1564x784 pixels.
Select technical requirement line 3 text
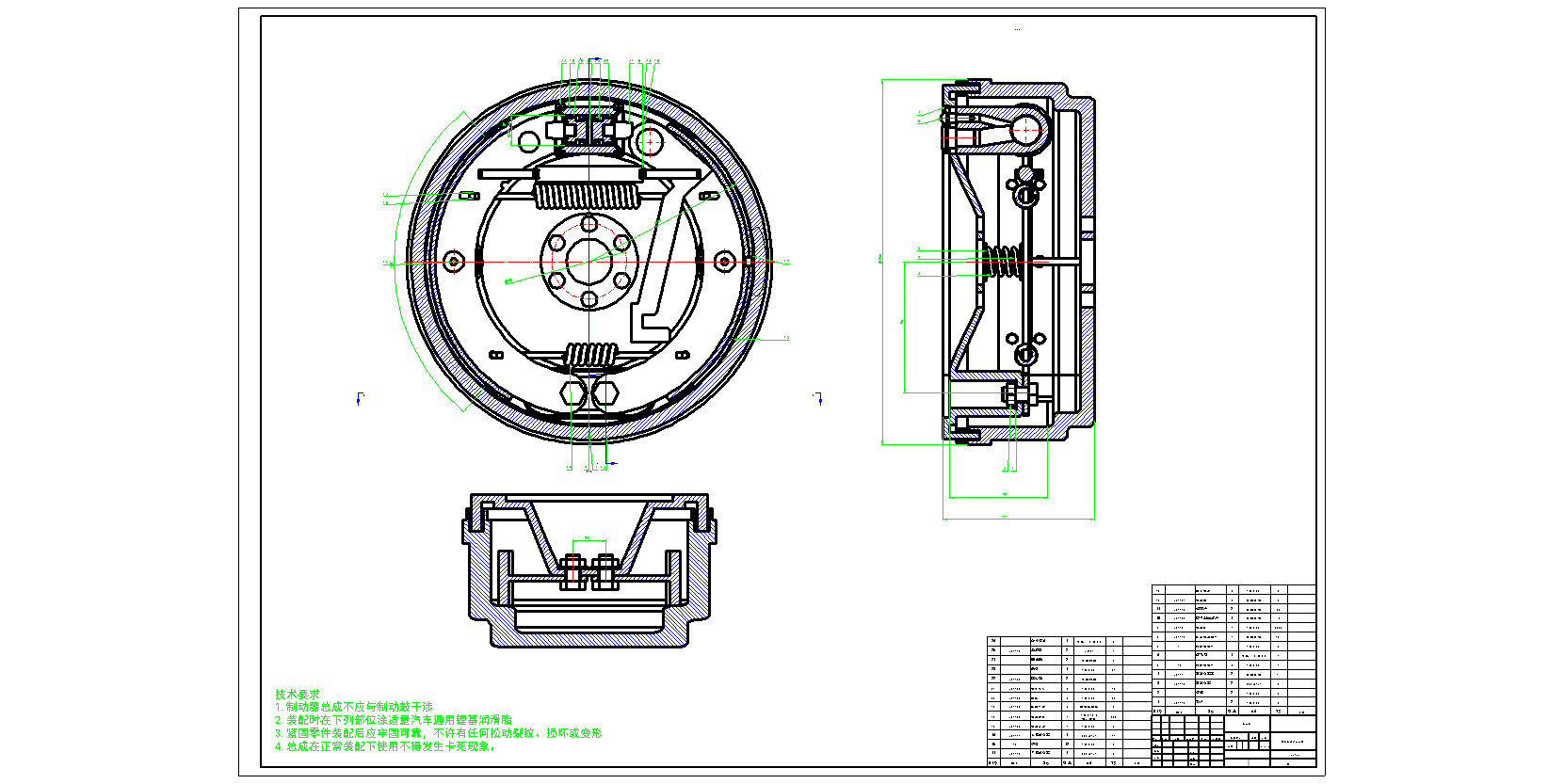tap(439, 733)
